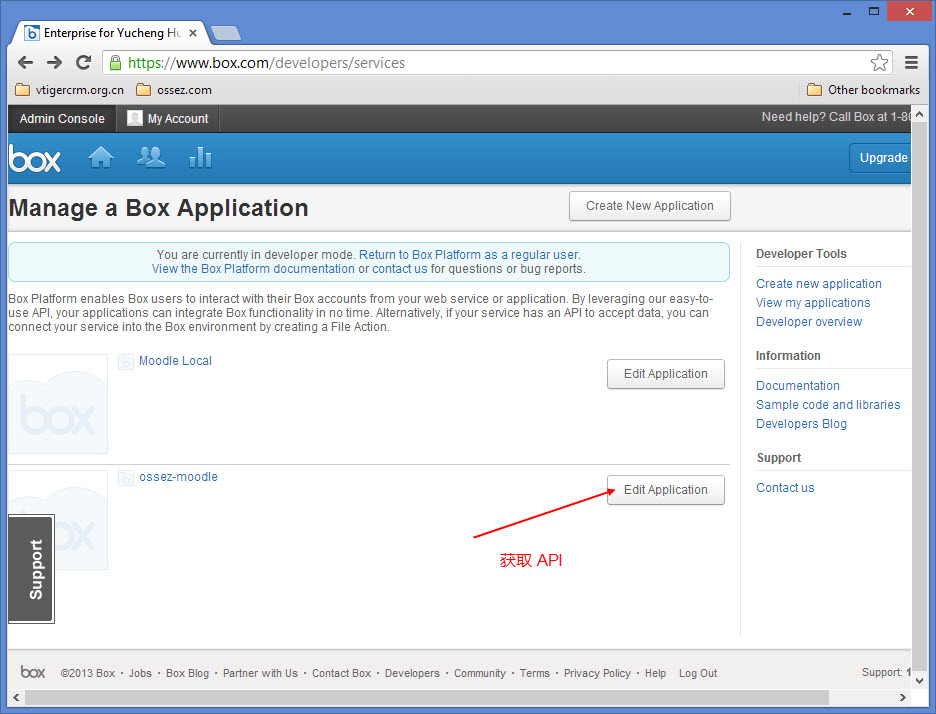Screen dimensions: 936x714
Task: Click Edit Application for Moodle Local
Action: tap(666, 374)
